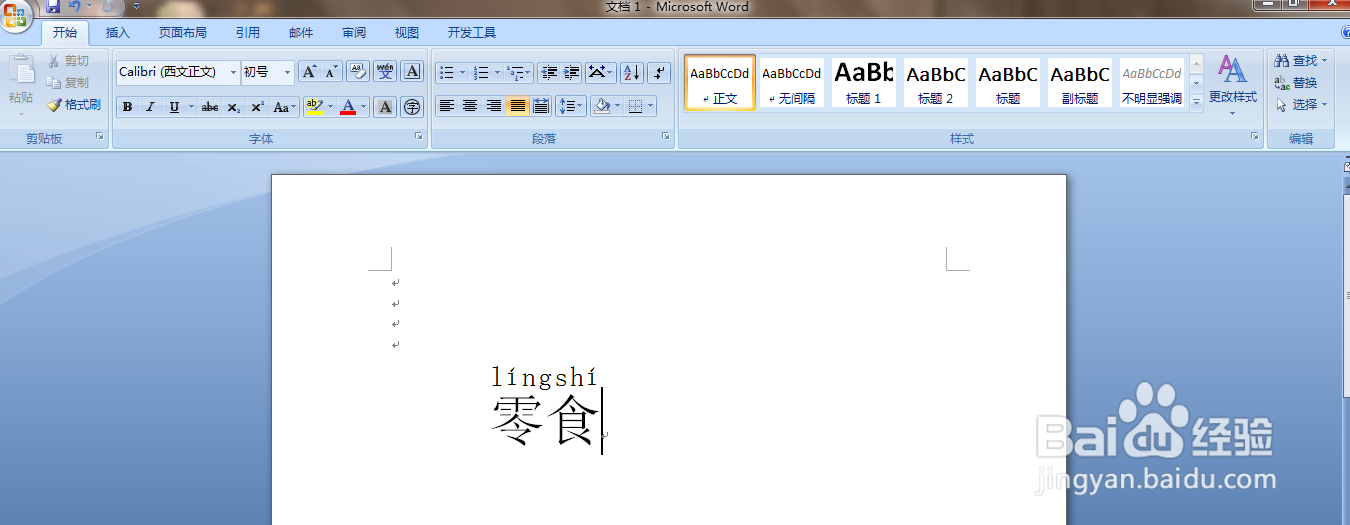Toggle Distributed alignment
The image size is (1350, 525).
(541, 106)
